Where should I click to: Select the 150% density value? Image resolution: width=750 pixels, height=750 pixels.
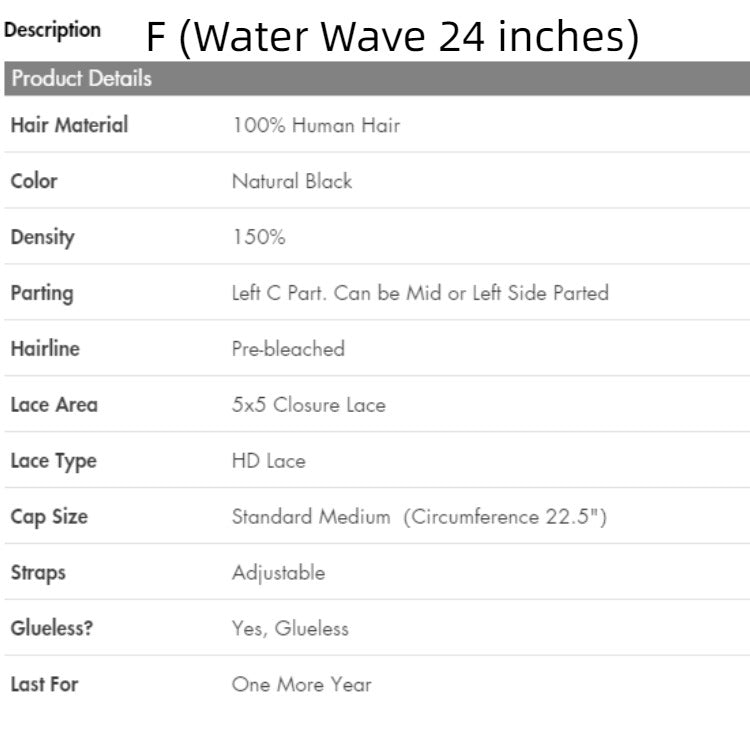point(259,238)
